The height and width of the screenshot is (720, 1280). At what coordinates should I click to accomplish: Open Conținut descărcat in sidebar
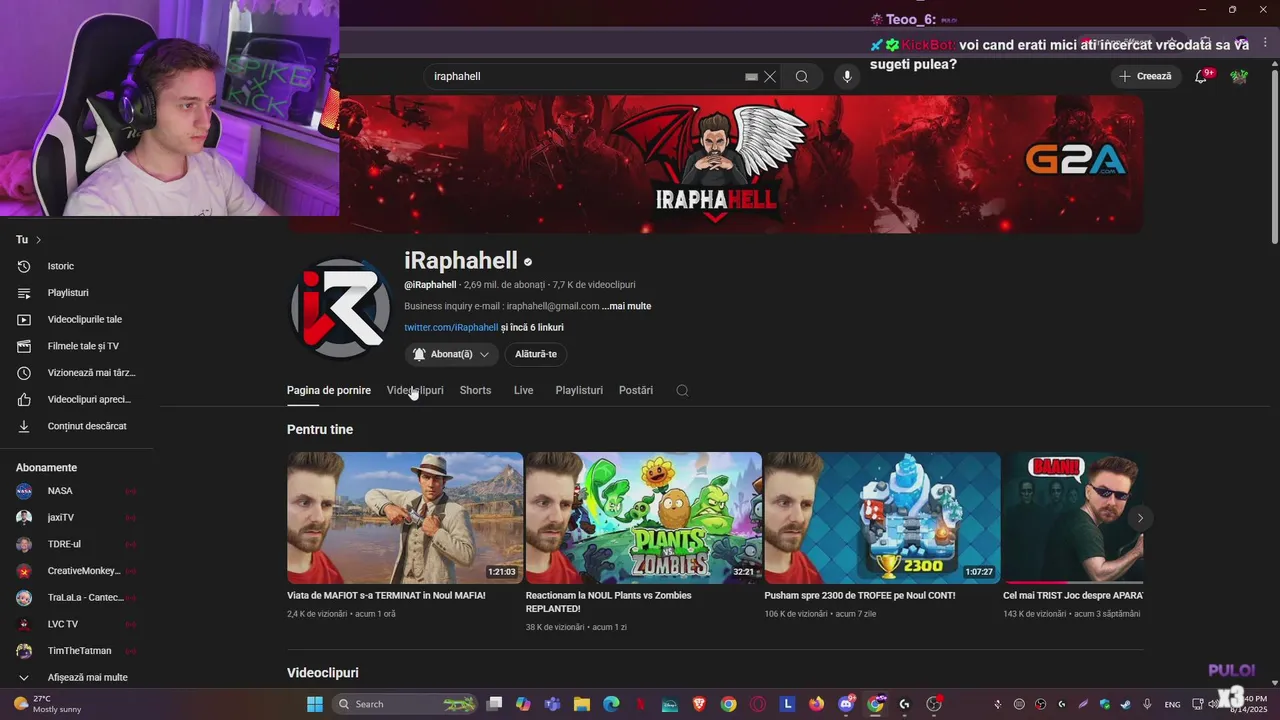76,426
